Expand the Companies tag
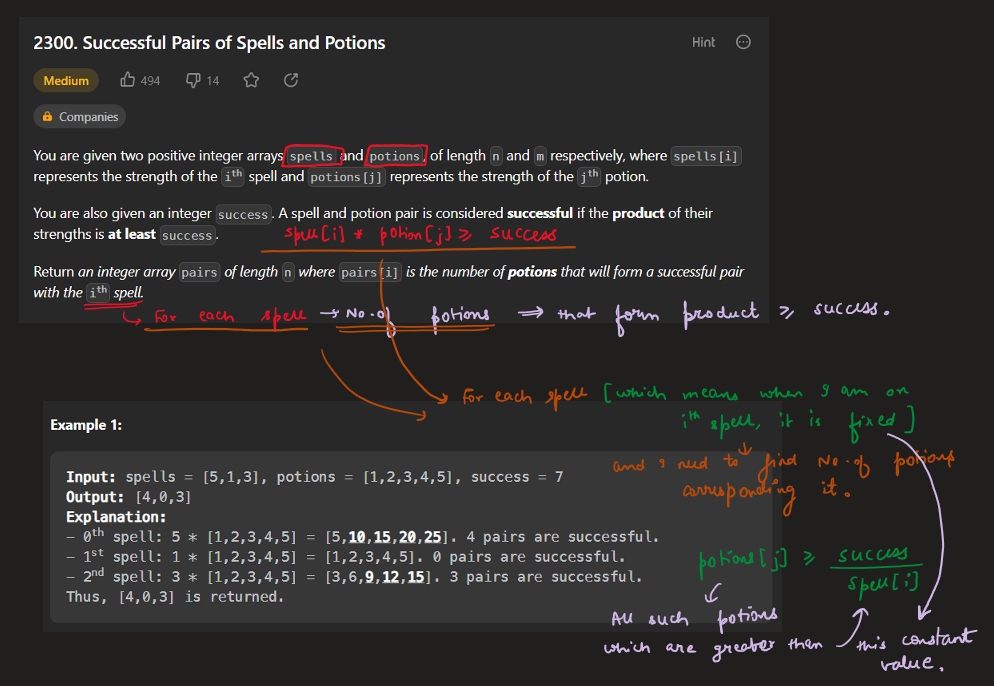The image size is (994, 686). pos(88,117)
